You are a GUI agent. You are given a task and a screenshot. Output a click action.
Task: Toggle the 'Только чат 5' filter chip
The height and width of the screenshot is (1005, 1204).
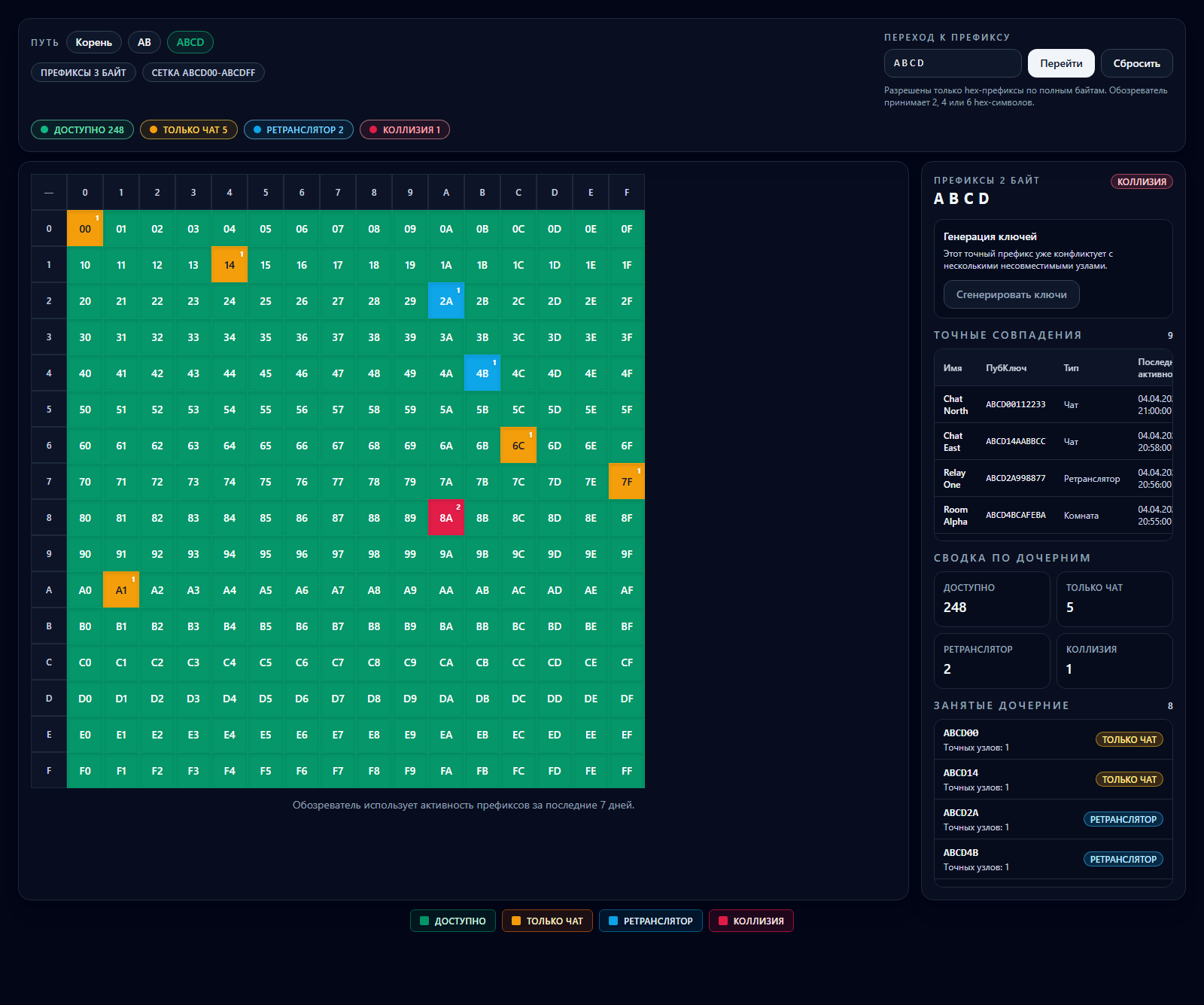click(x=189, y=129)
